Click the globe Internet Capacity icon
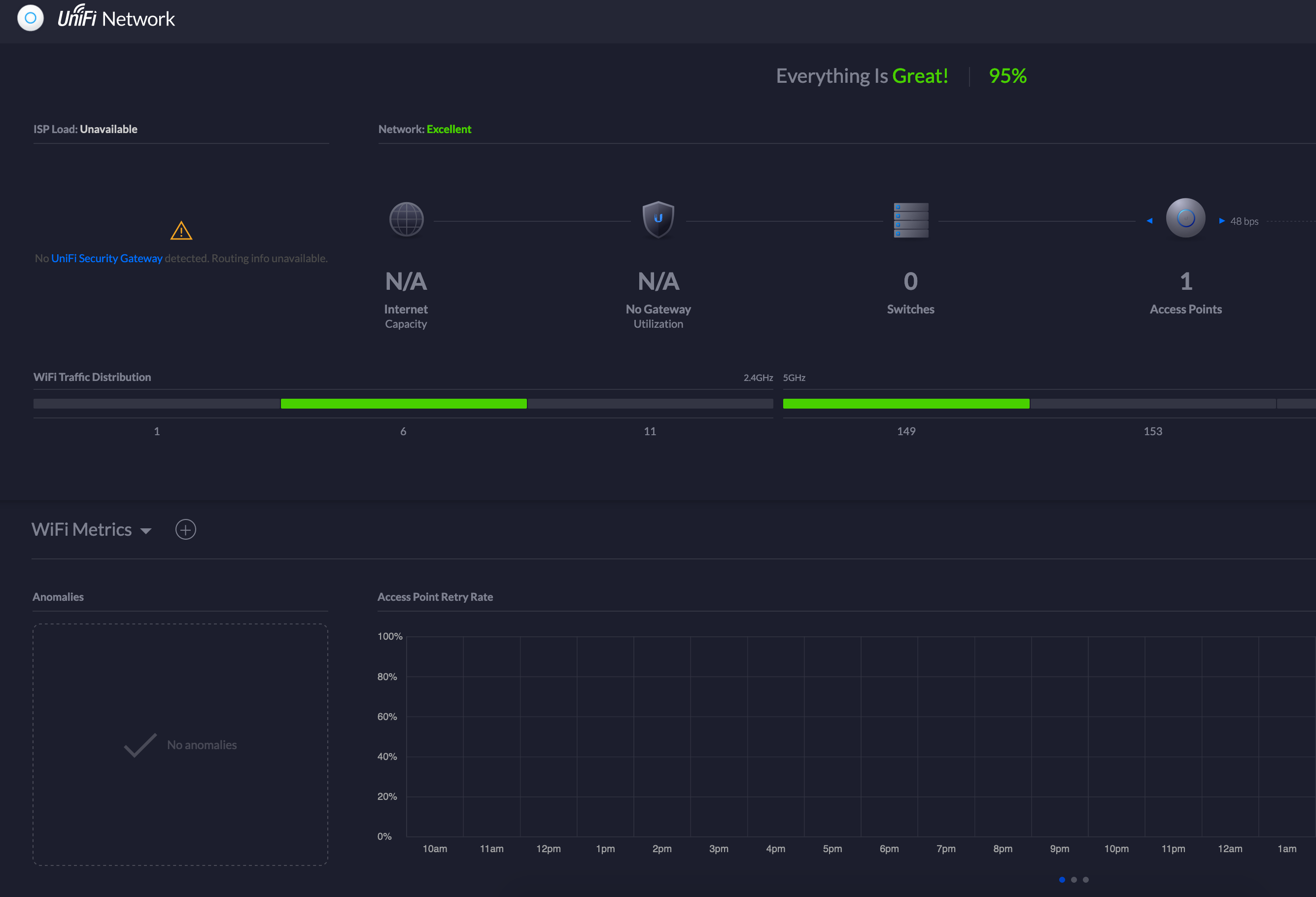Screen dimensions: 1316x897 pyautogui.click(x=406, y=219)
